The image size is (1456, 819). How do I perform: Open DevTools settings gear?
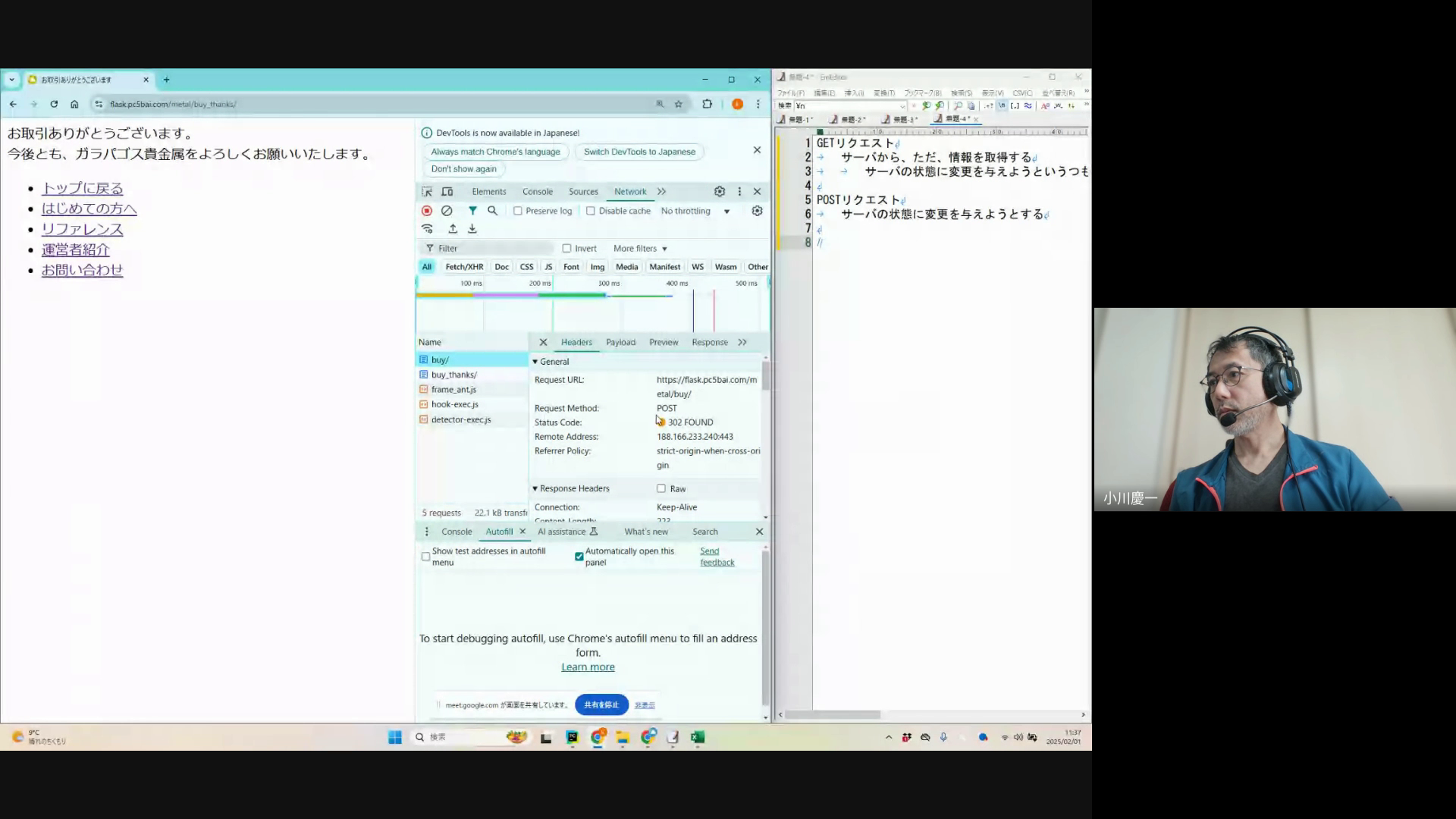(719, 192)
